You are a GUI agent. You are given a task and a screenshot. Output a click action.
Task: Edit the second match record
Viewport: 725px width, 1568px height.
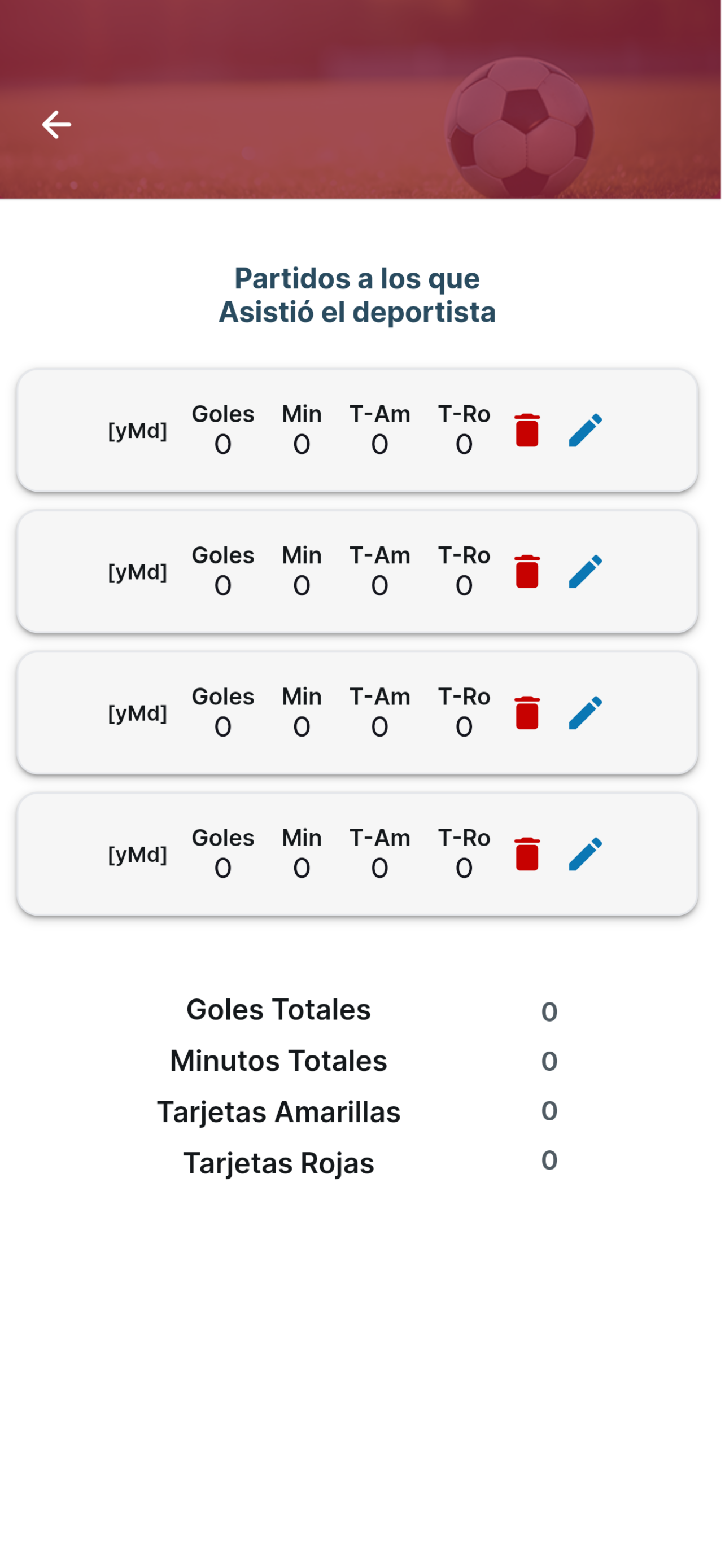(586, 572)
